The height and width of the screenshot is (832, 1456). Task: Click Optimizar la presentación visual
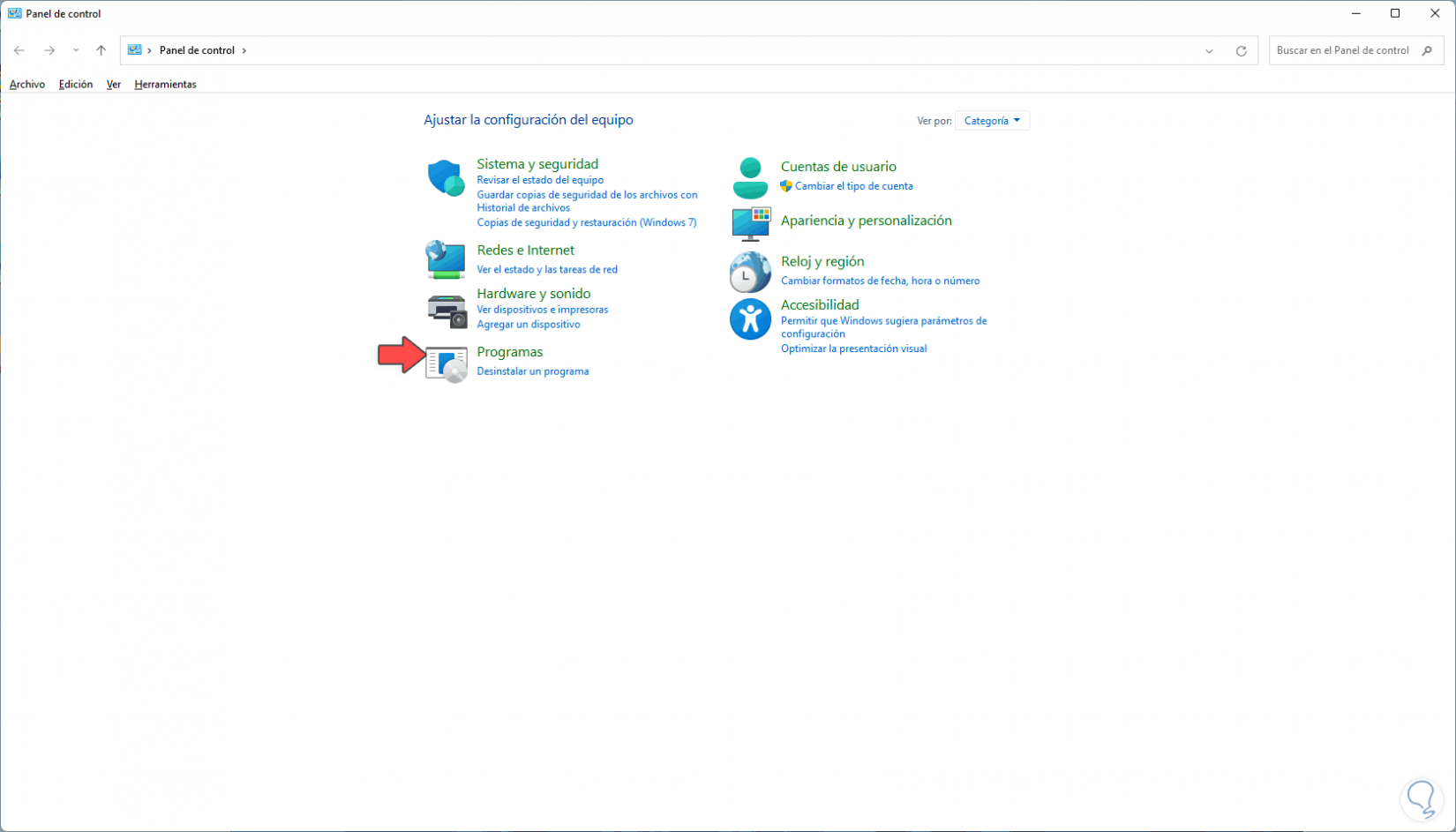[x=854, y=349]
